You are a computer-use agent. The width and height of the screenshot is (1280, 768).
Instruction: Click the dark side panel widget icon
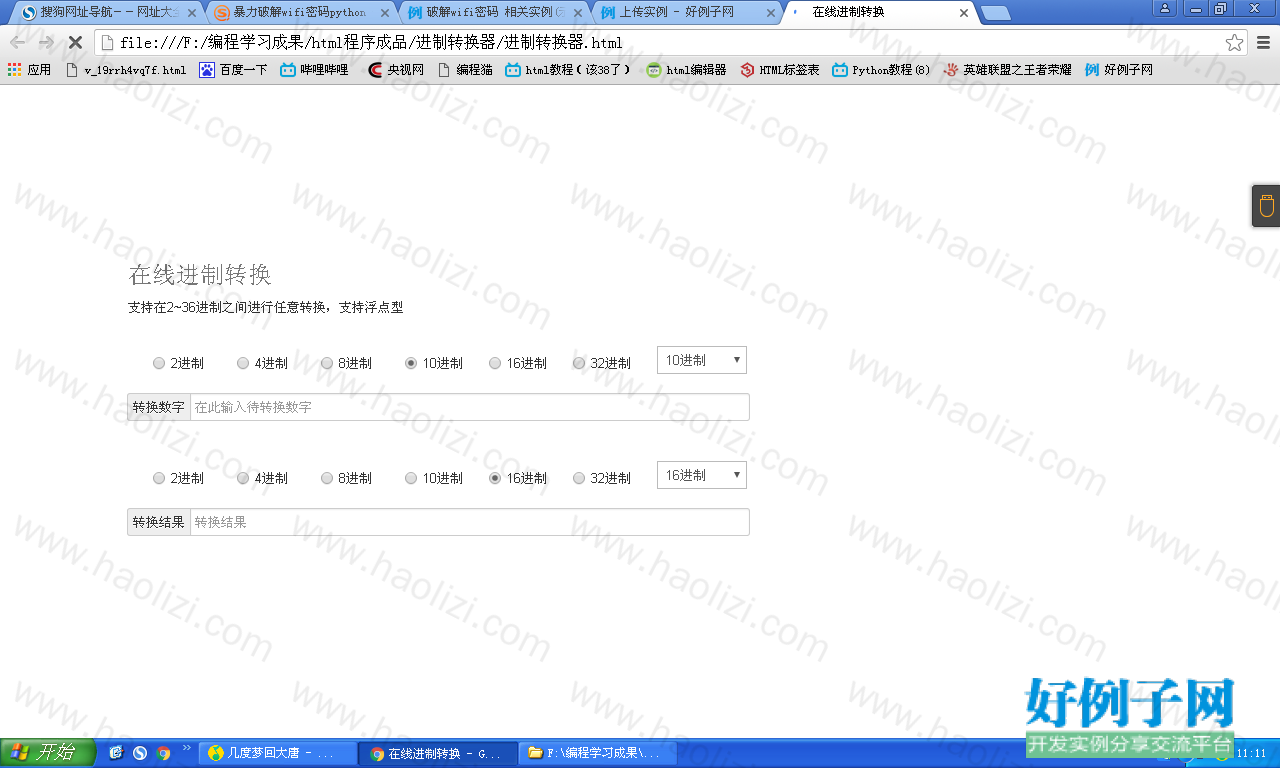click(x=1266, y=206)
